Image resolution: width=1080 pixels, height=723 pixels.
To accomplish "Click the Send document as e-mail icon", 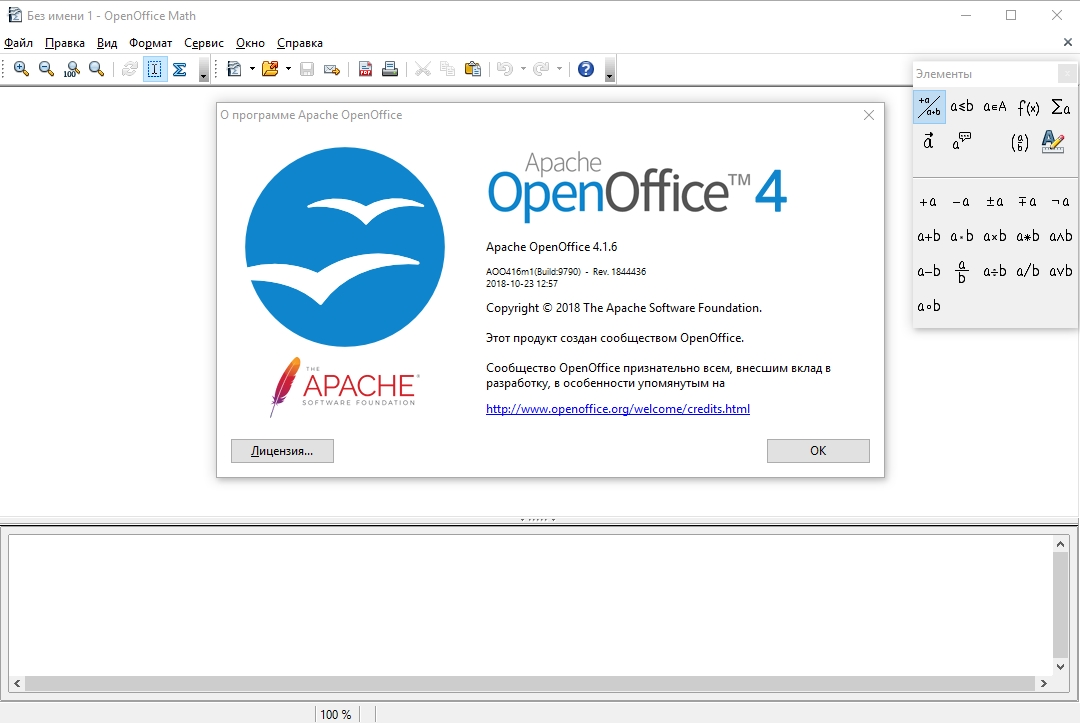I will (x=332, y=69).
